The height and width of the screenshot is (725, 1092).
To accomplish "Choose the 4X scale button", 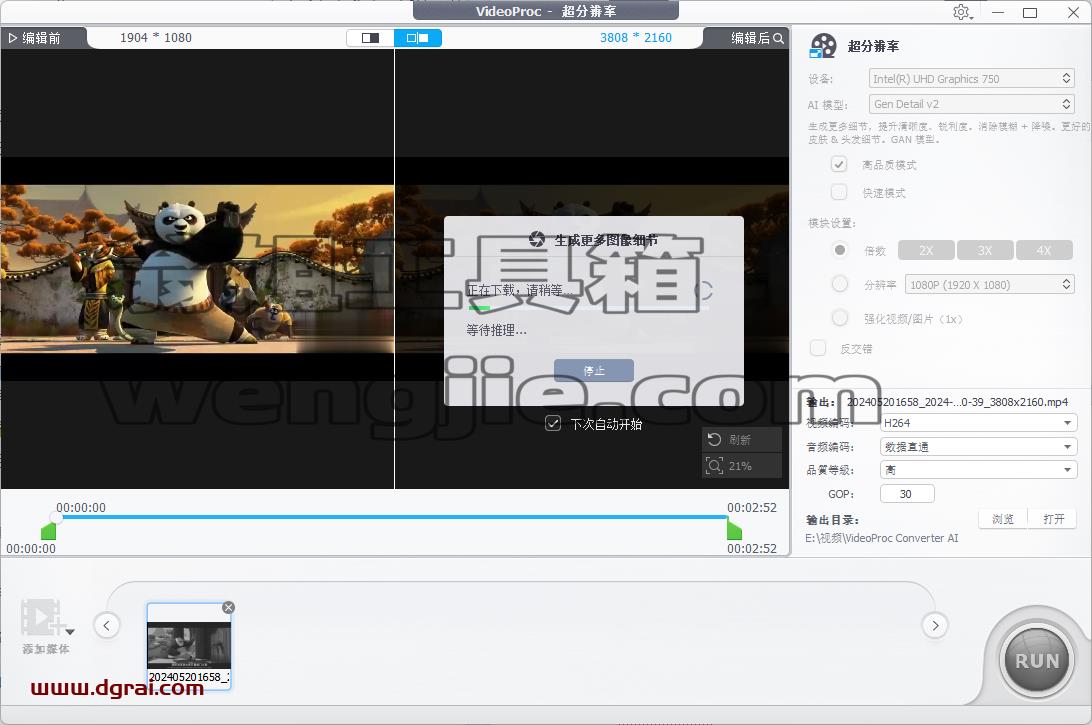I will tap(1044, 250).
